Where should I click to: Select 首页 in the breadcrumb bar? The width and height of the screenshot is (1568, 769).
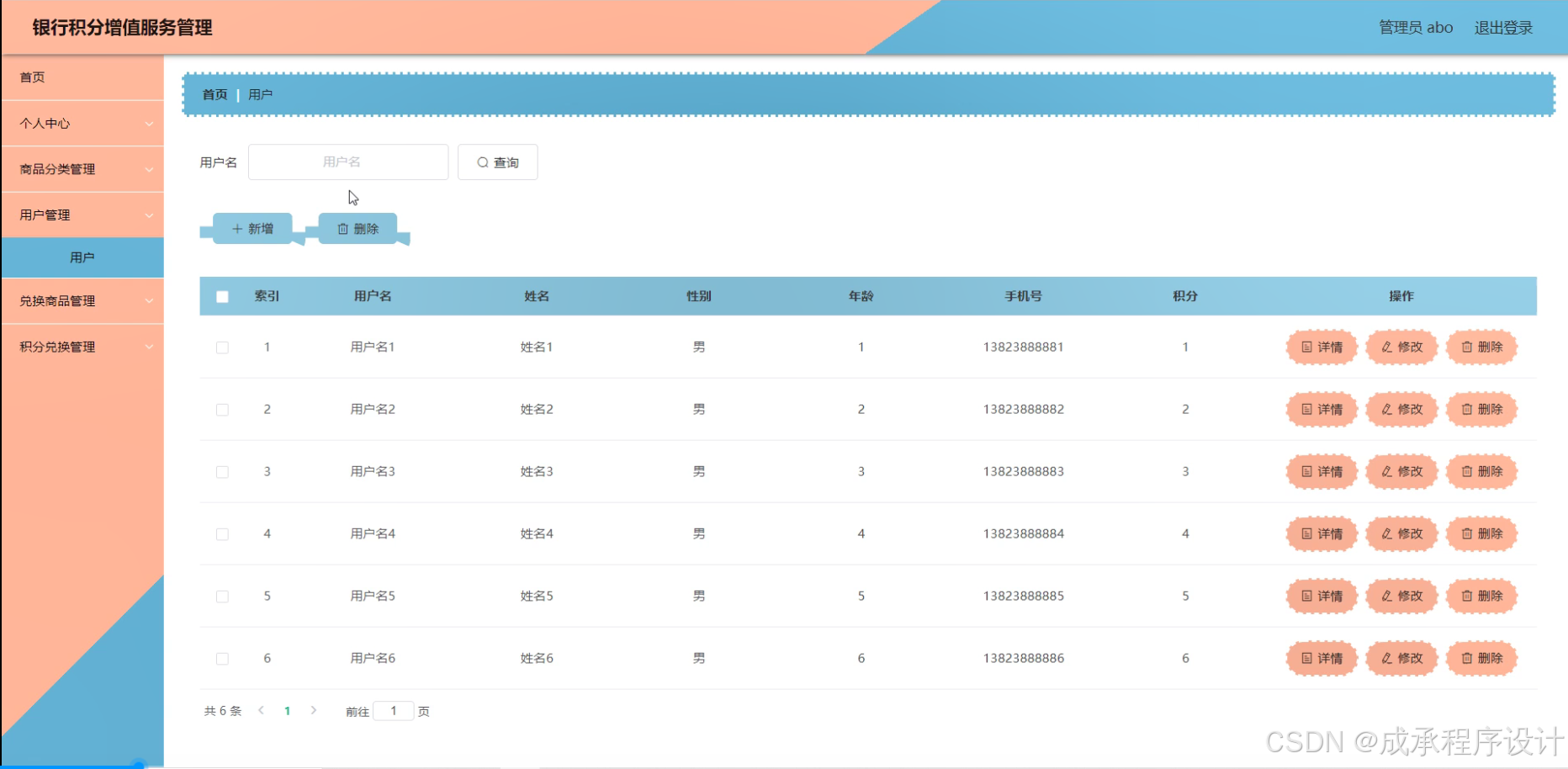pos(214,94)
